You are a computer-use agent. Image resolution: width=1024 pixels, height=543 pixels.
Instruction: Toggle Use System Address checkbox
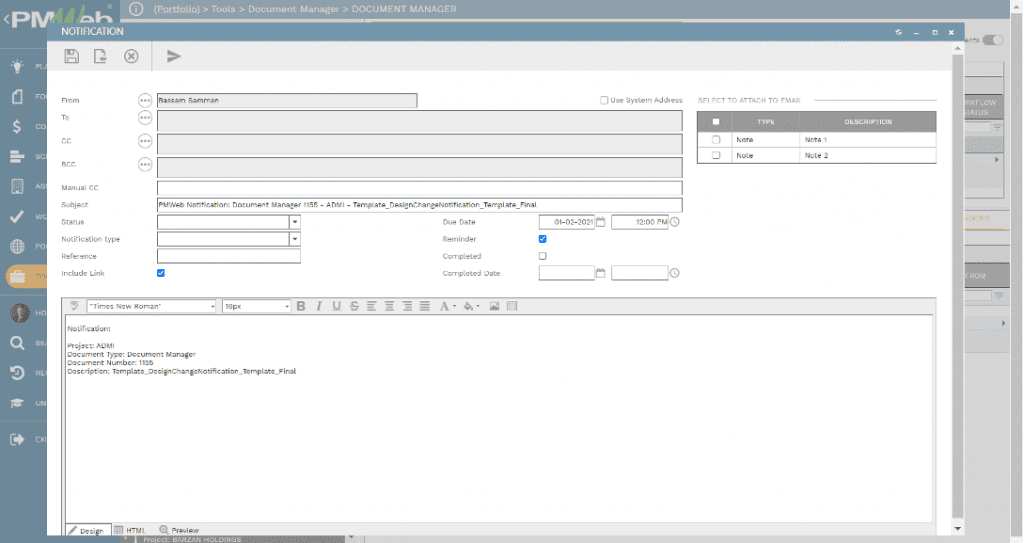click(604, 100)
